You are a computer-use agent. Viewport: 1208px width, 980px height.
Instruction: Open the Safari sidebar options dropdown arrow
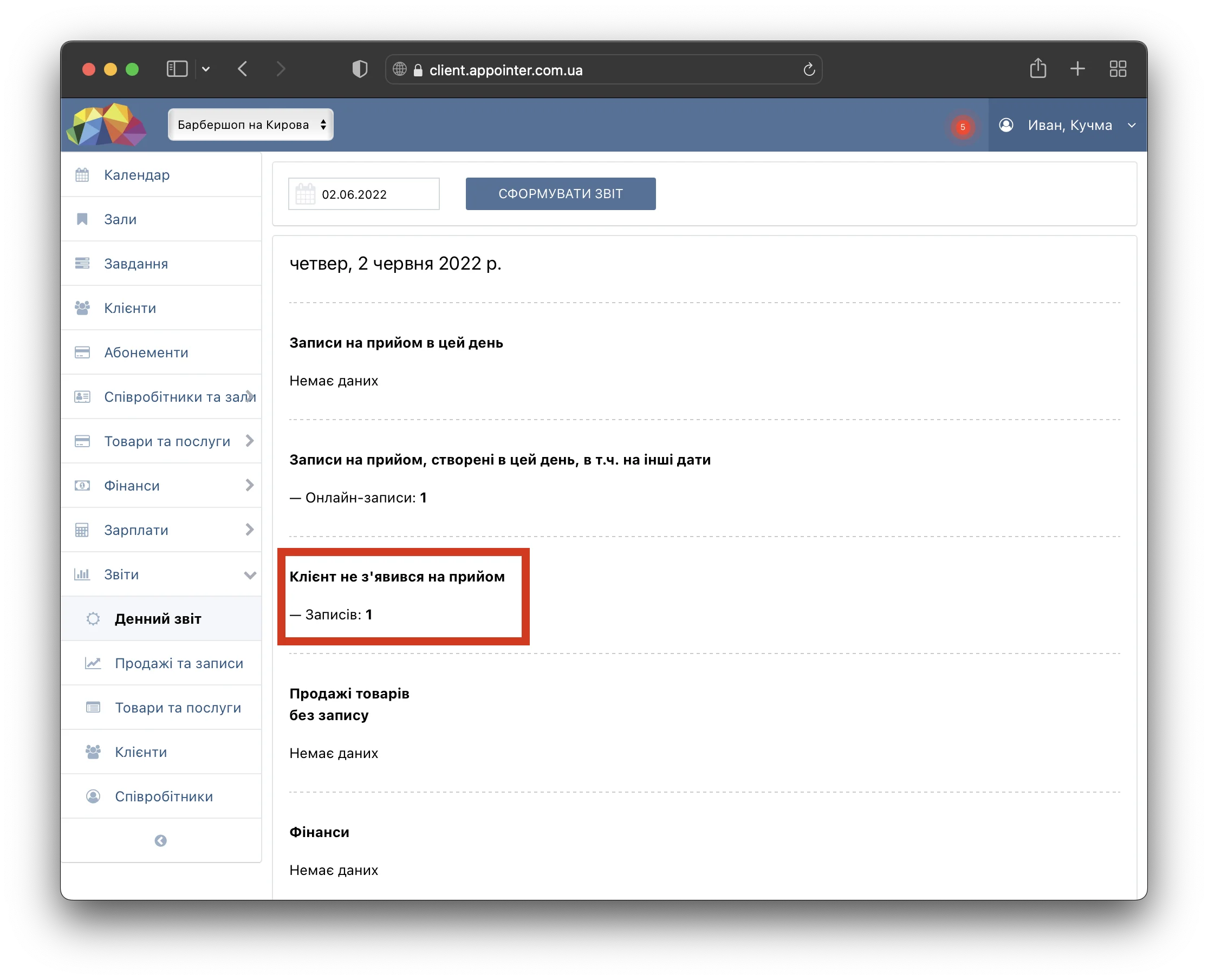[206, 69]
